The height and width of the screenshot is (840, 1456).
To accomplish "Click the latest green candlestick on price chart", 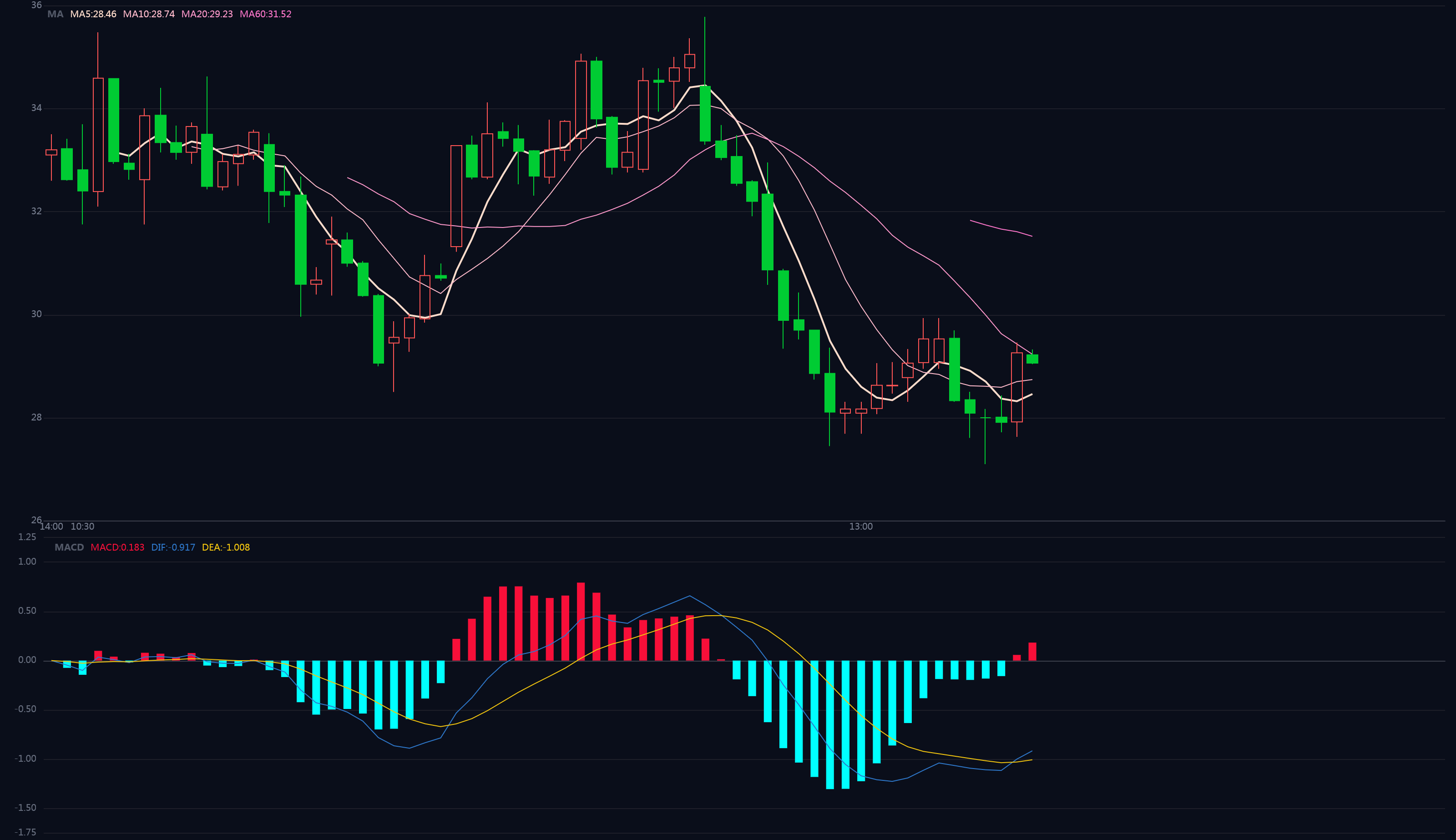I will (1032, 359).
